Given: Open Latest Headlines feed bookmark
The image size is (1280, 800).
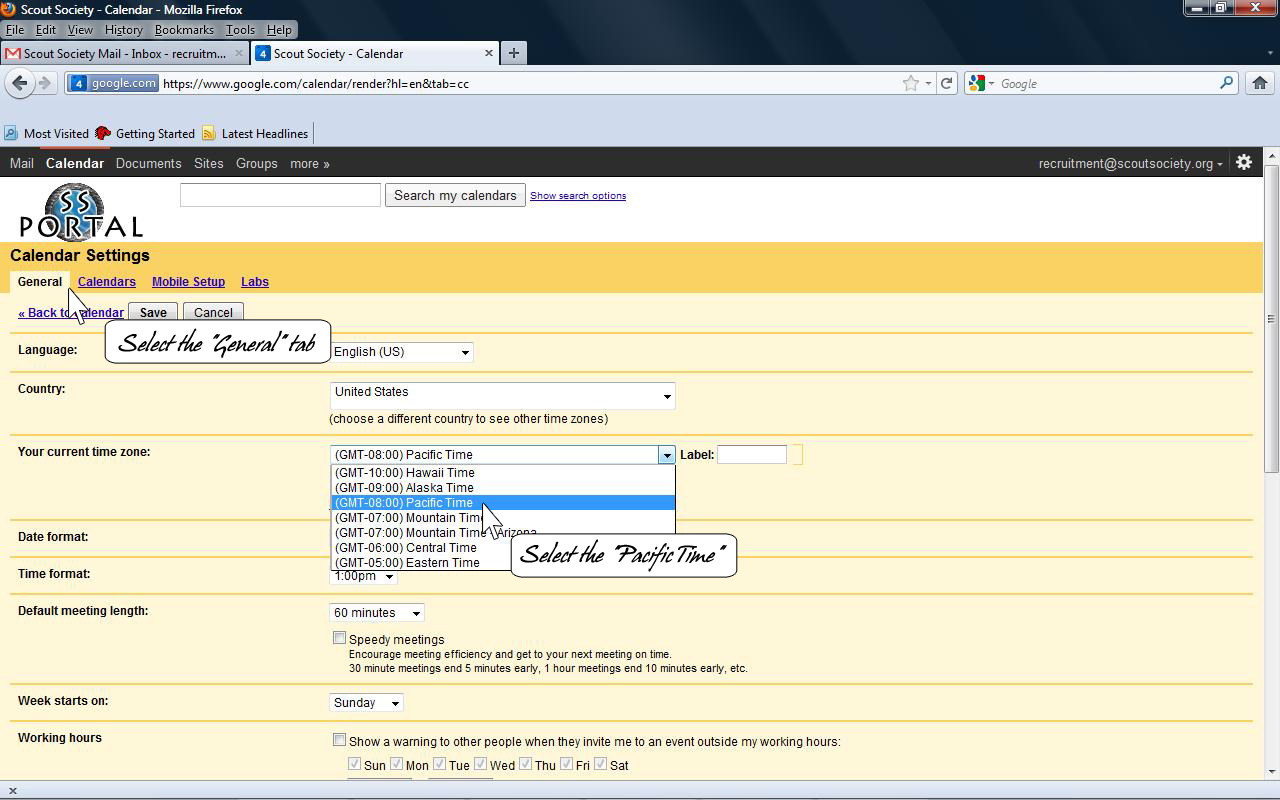Looking at the screenshot, I should click(255, 133).
